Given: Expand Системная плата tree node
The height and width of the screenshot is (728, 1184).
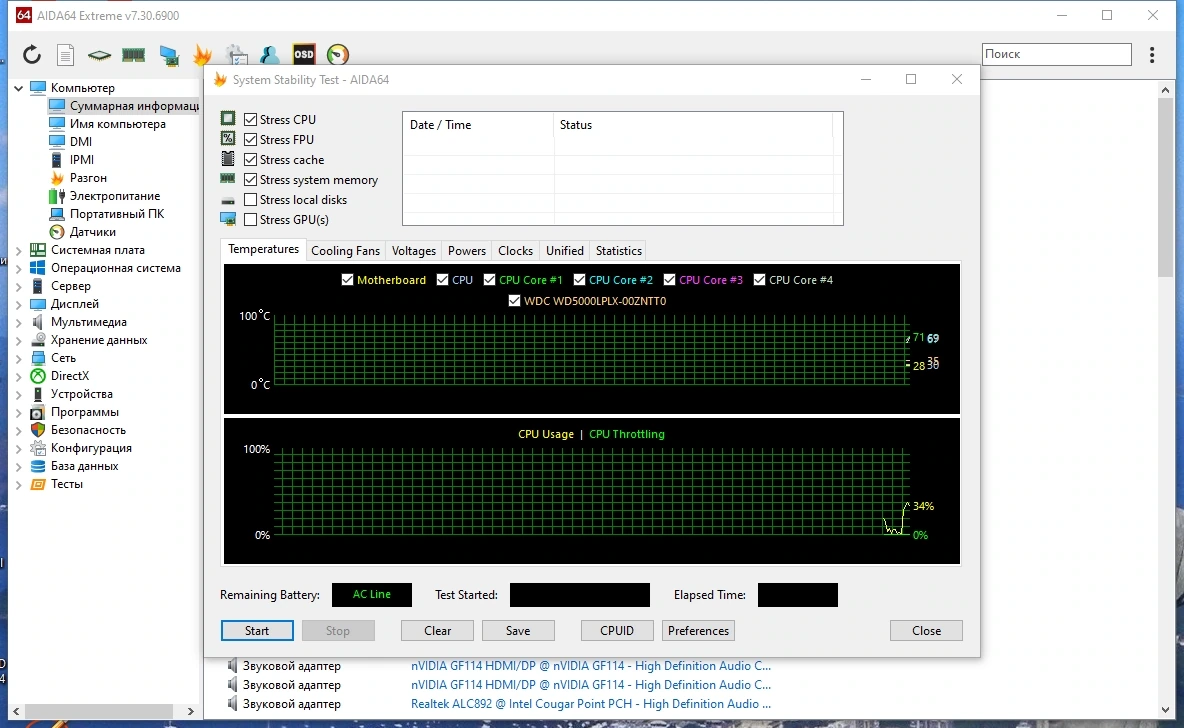Looking at the screenshot, I should [18, 250].
